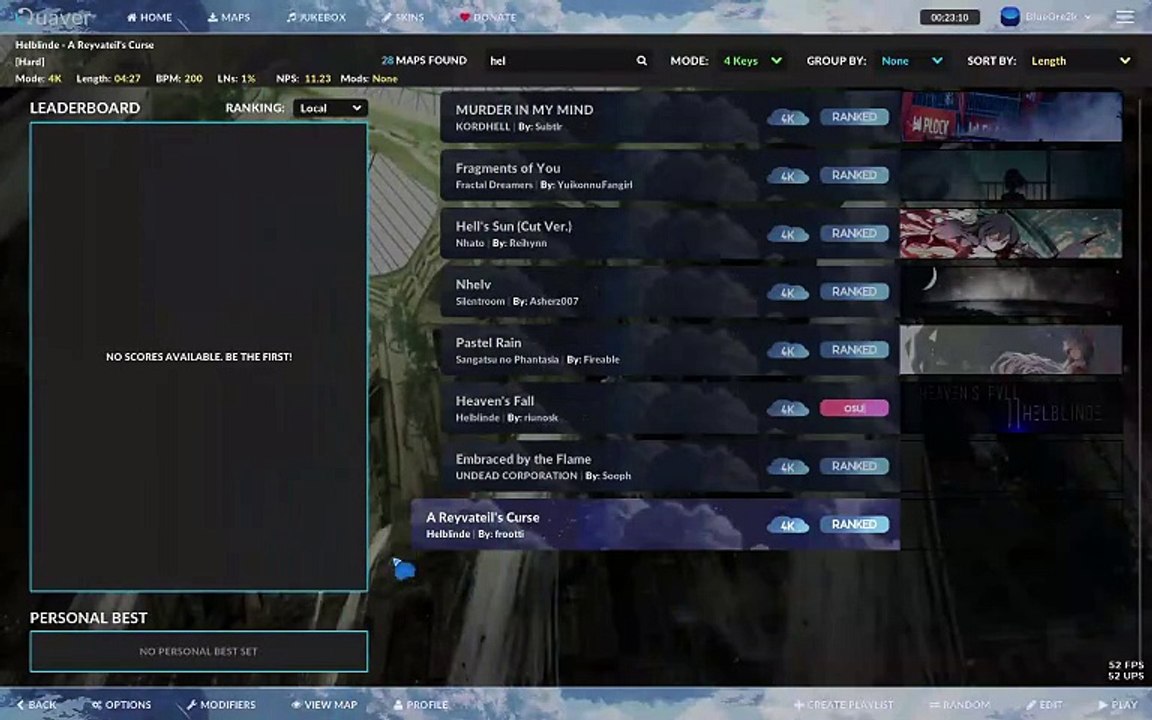
Task: Open the Sort By Length dropdown
Action: [x=1080, y=60]
